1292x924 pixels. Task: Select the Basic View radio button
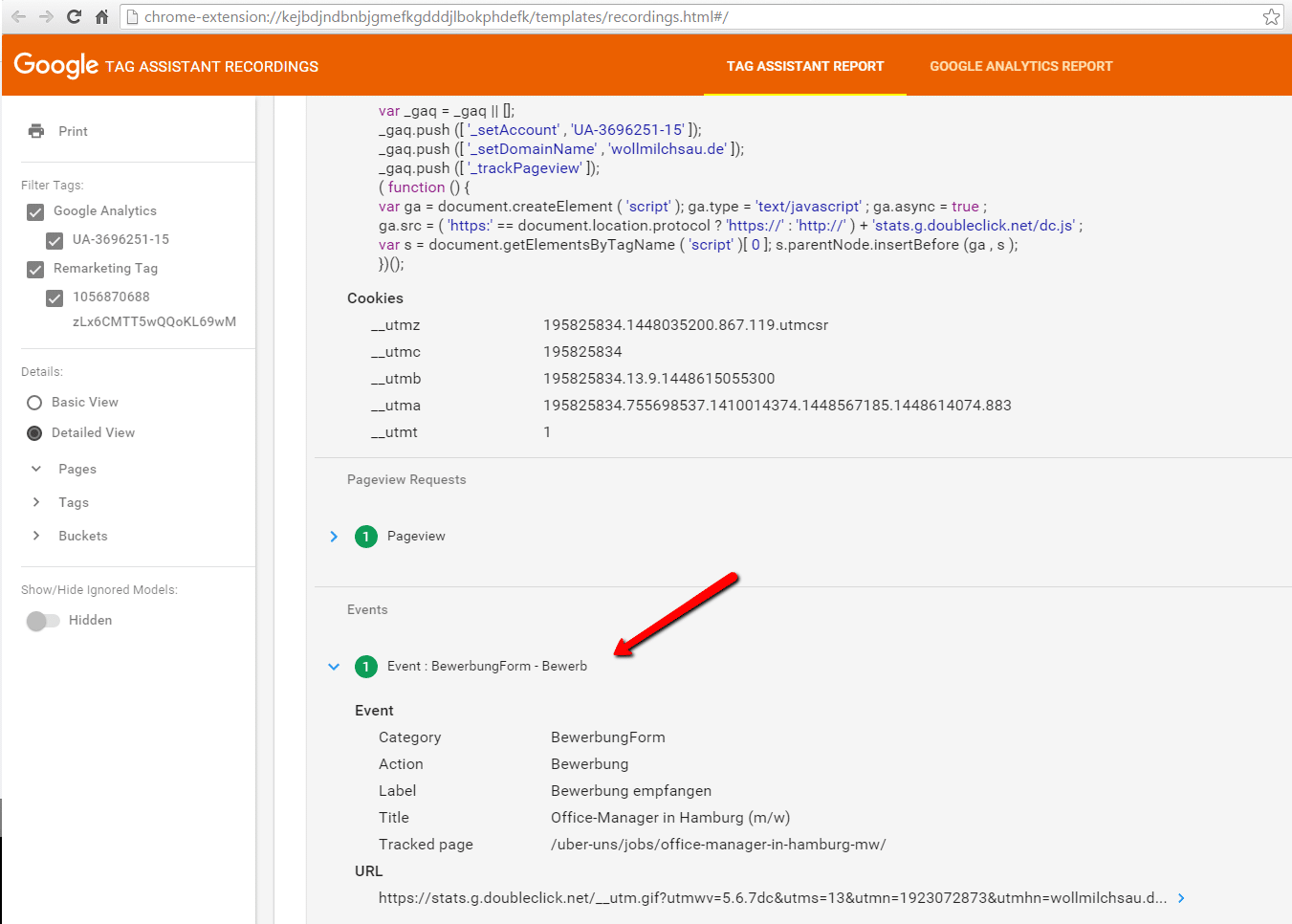(x=34, y=403)
